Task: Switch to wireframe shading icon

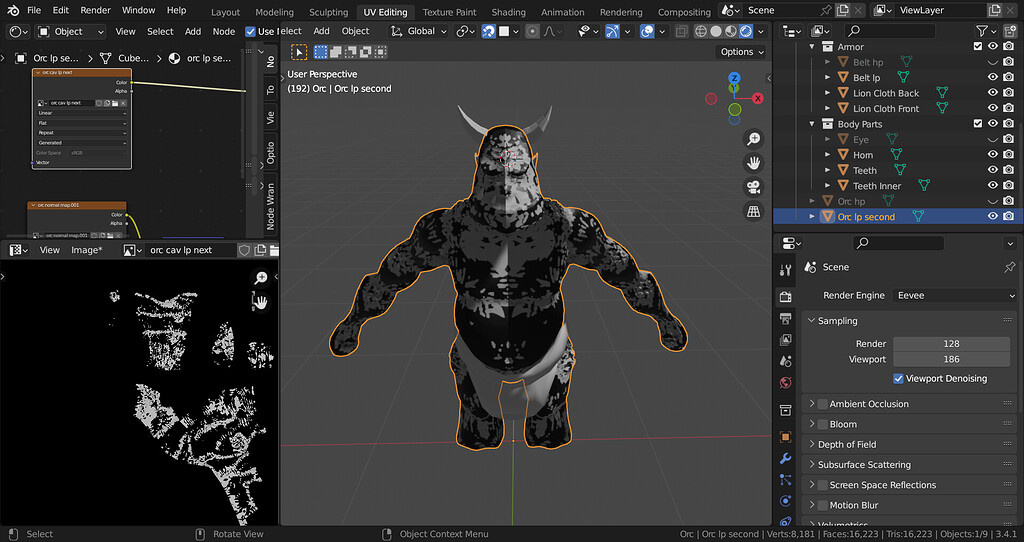Action: pyautogui.click(x=701, y=31)
